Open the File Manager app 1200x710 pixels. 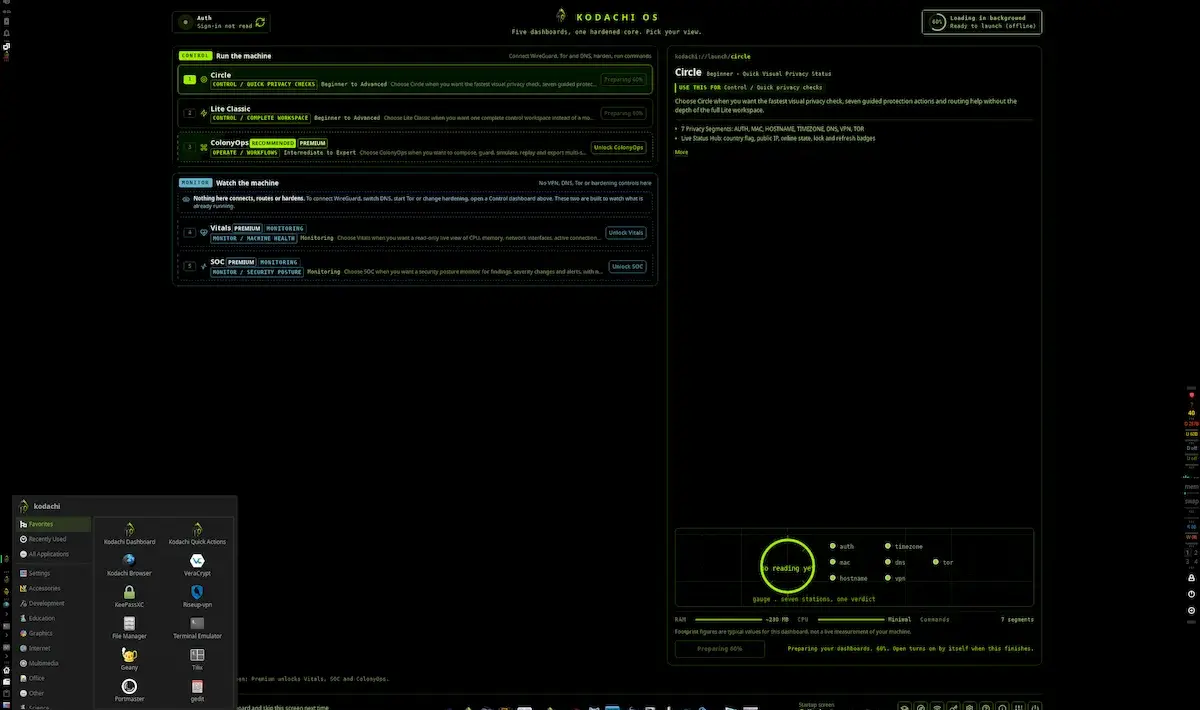point(129,628)
